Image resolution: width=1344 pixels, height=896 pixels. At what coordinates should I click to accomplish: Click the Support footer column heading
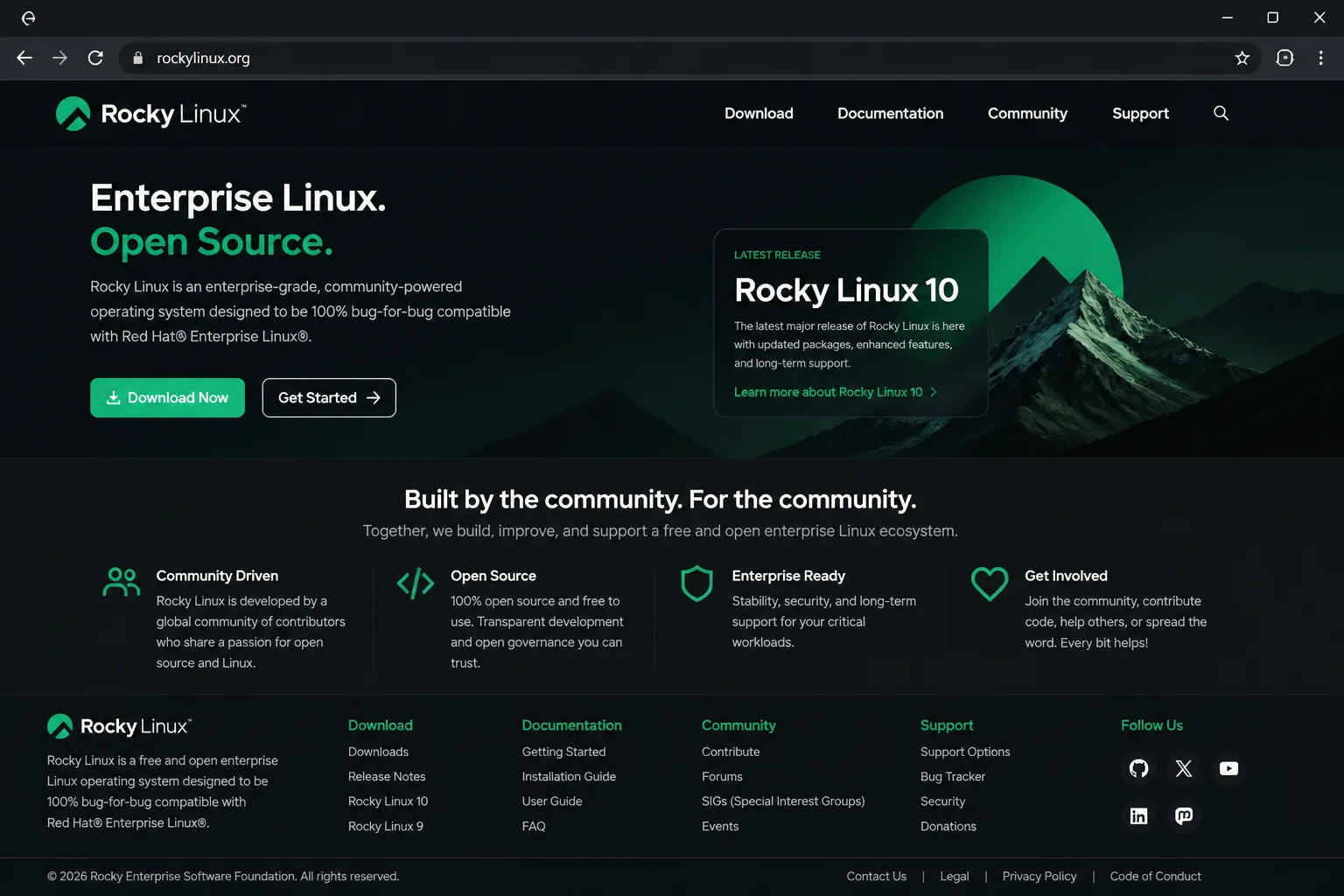coord(947,725)
